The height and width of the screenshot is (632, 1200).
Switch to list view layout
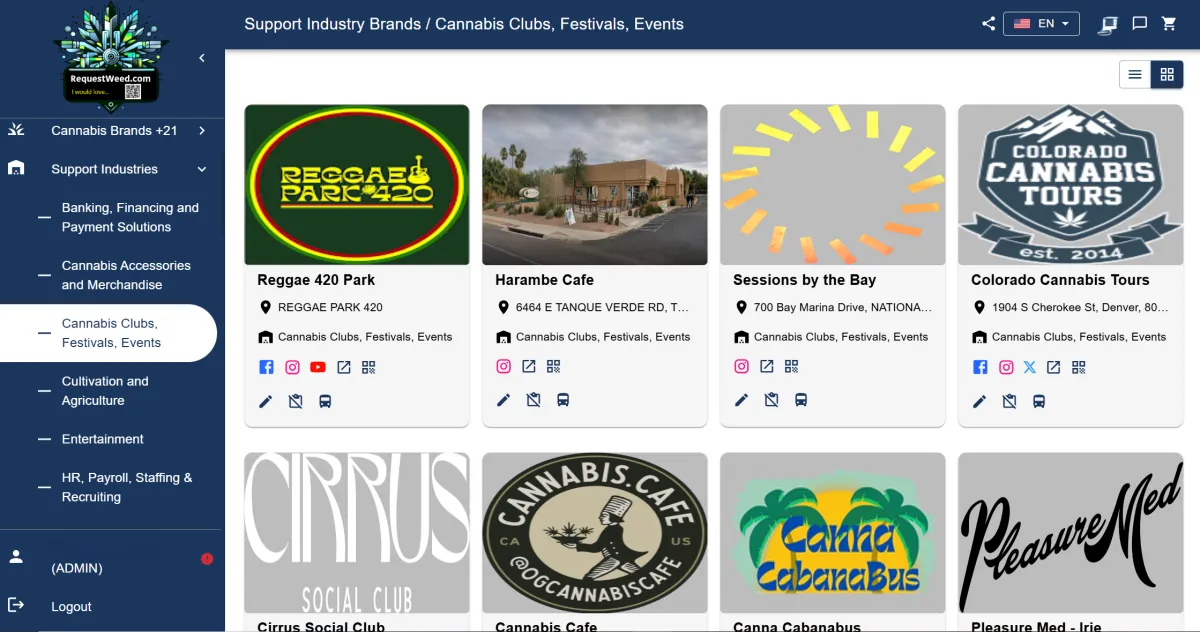click(x=1135, y=74)
